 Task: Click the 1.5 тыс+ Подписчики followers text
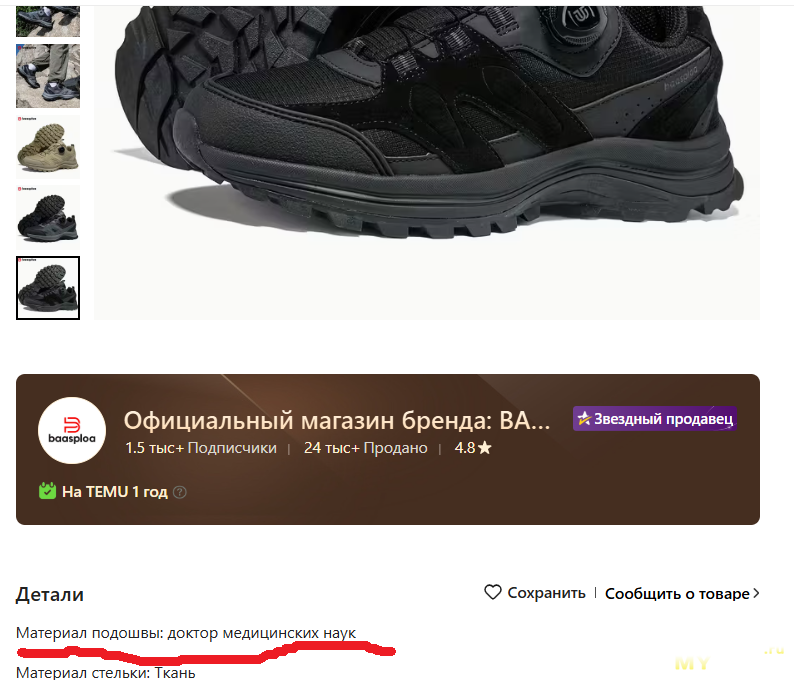[201, 448]
